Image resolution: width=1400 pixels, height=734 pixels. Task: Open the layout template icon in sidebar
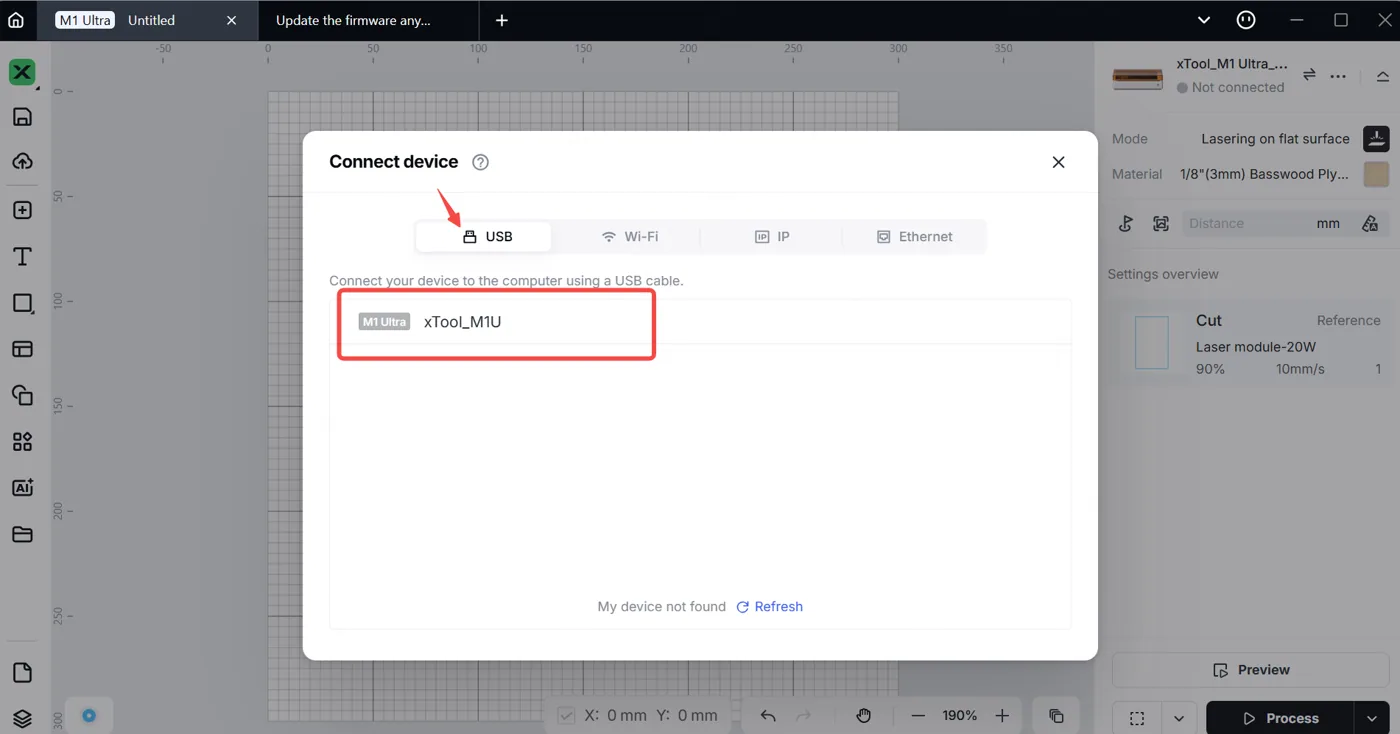point(22,349)
